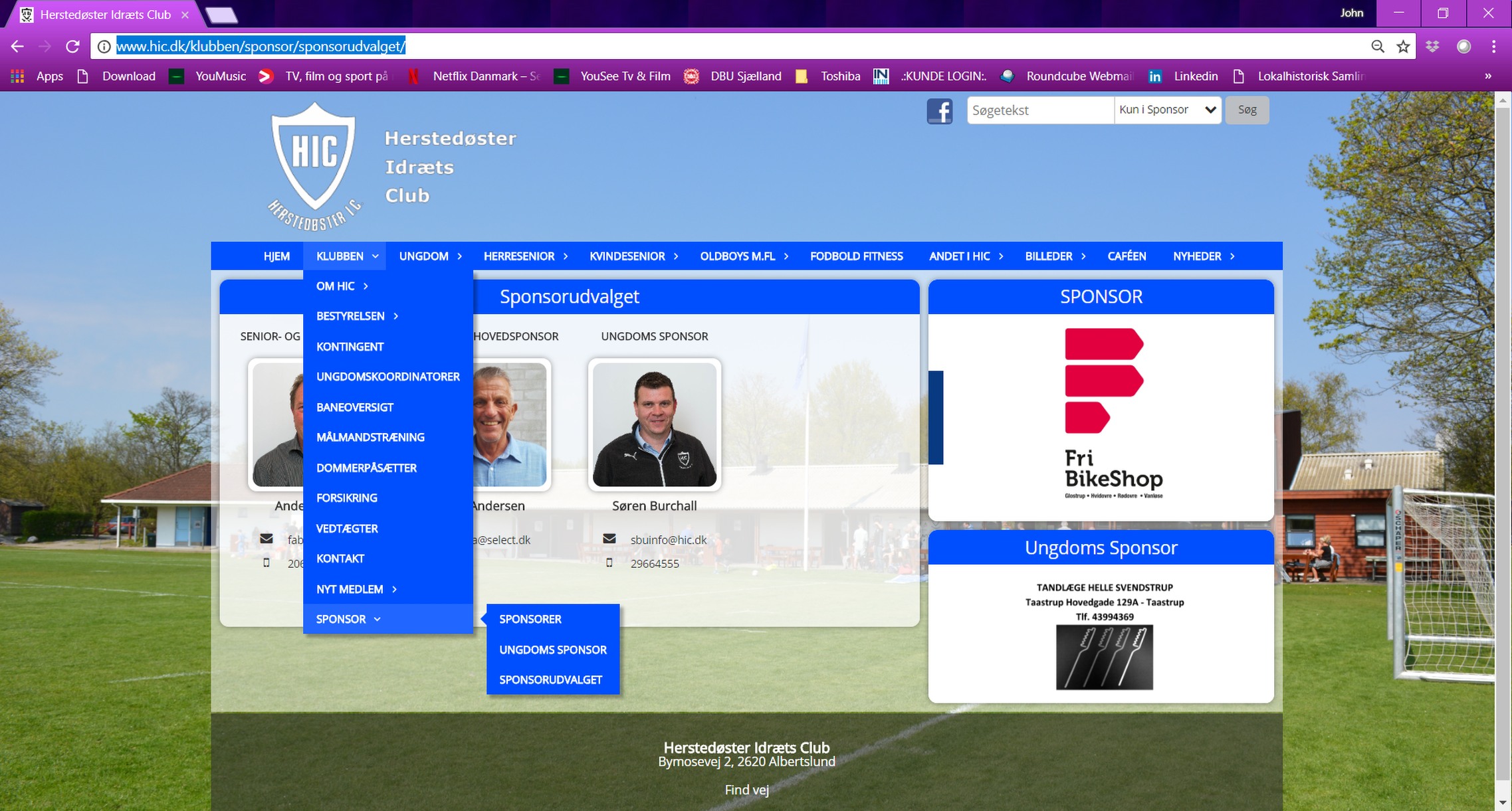This screenshot has width=1512, height=811.
Task: Select Ungdoms Sponsor from the submenu
Action: (552, 650)
